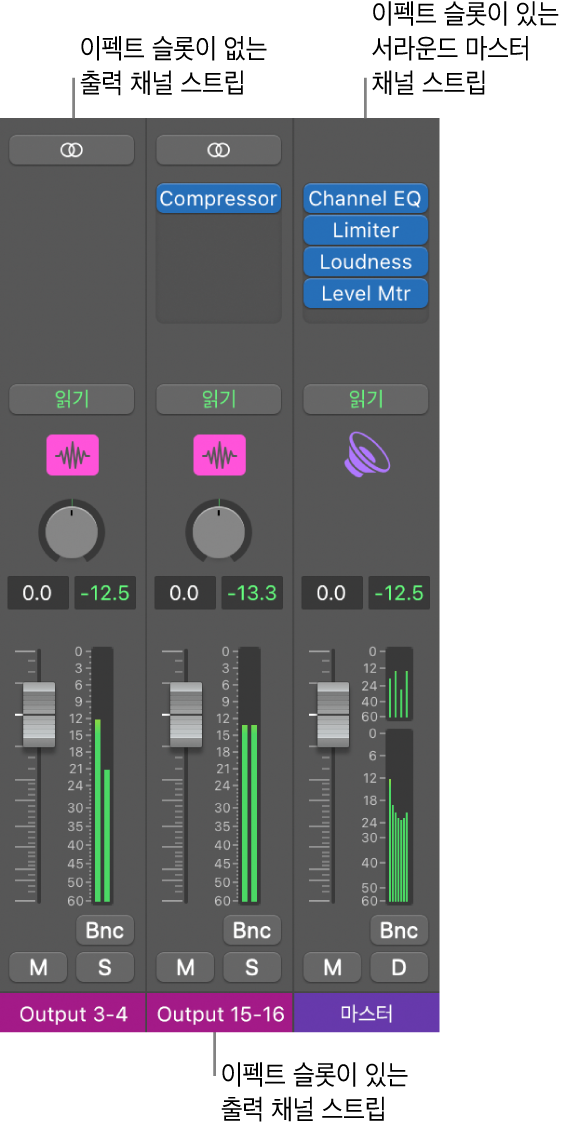Click the stereo link icon on Output 15-16
This screenshot has width=569, height=1133.
[x=218, y=150]
